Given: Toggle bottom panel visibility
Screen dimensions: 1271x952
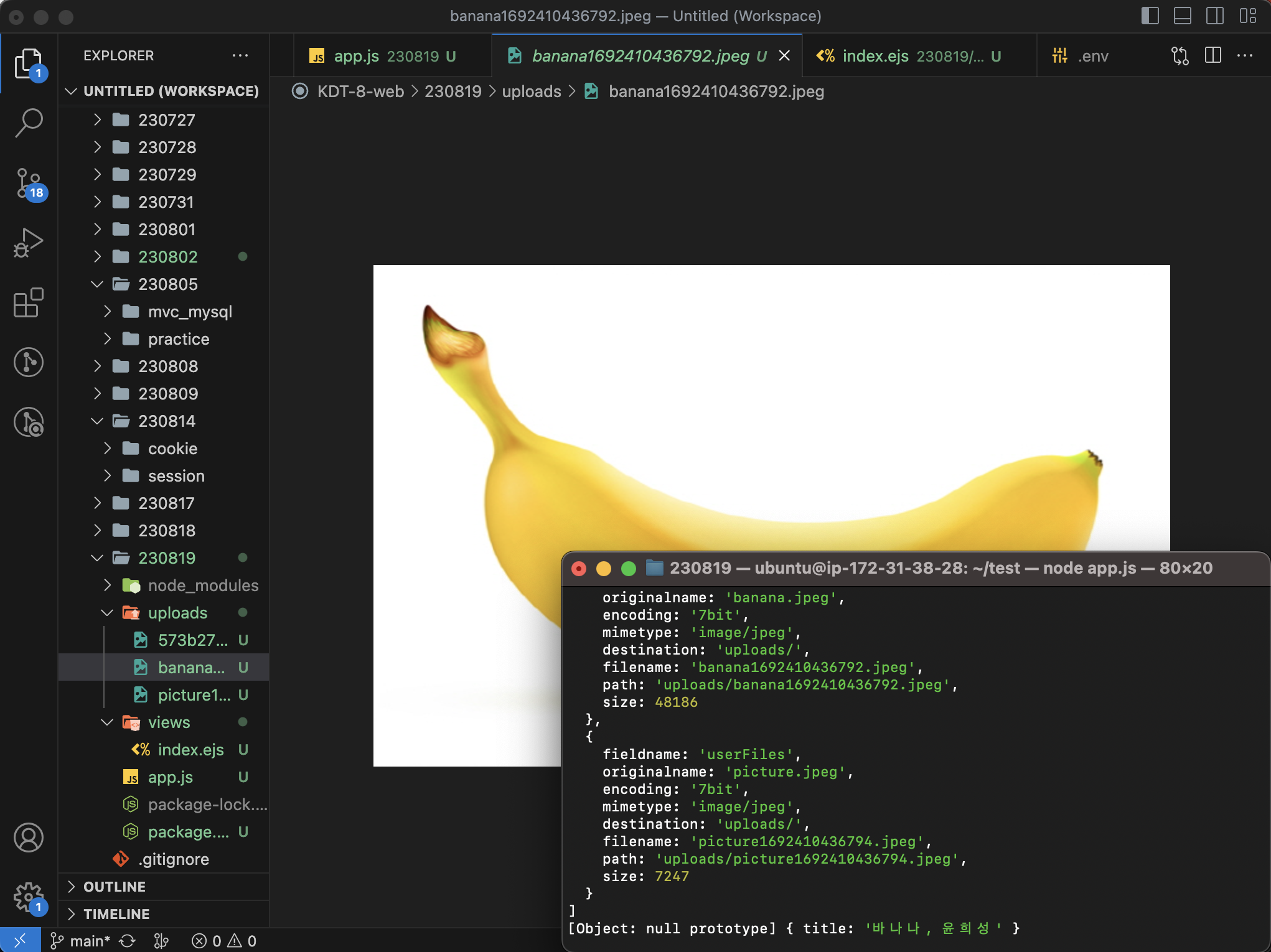Looking at the screenshot, I should (x=1182, y=16).
